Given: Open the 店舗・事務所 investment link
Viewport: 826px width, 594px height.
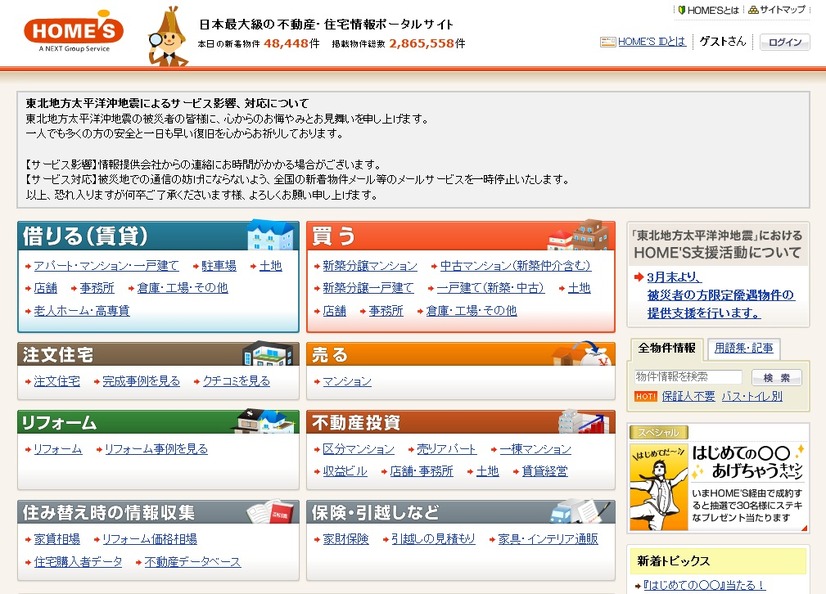Looking at the screenshot, I should click(x=421, y=471).
